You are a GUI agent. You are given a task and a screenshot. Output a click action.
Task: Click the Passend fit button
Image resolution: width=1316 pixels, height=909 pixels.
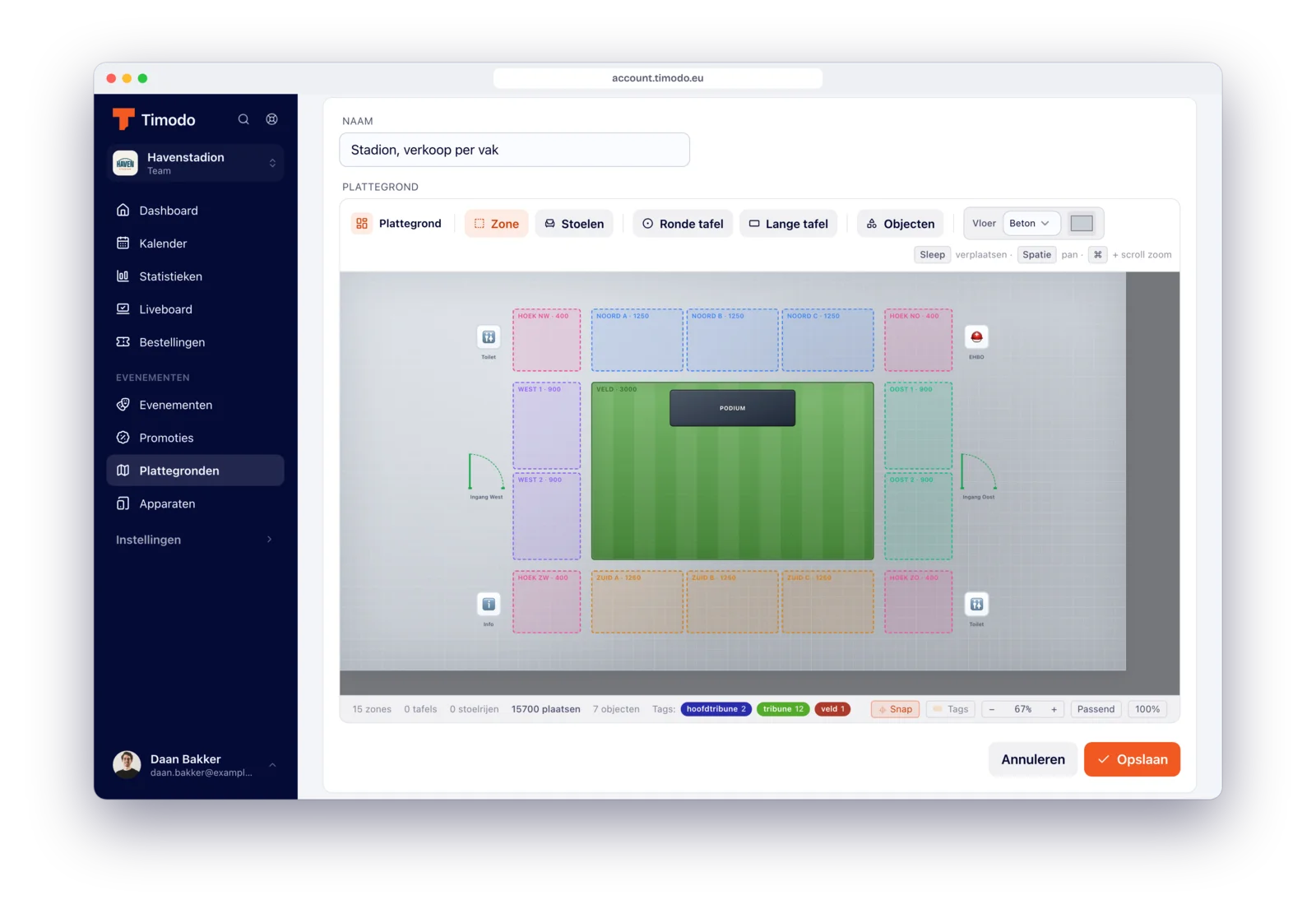click(1096, 709)
